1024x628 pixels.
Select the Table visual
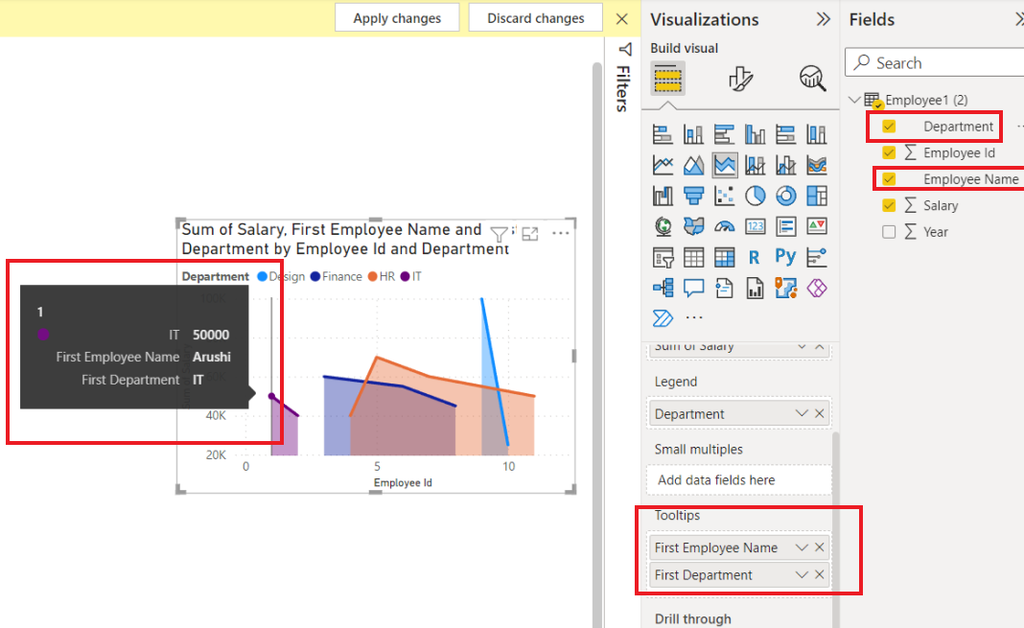point(693,257)
